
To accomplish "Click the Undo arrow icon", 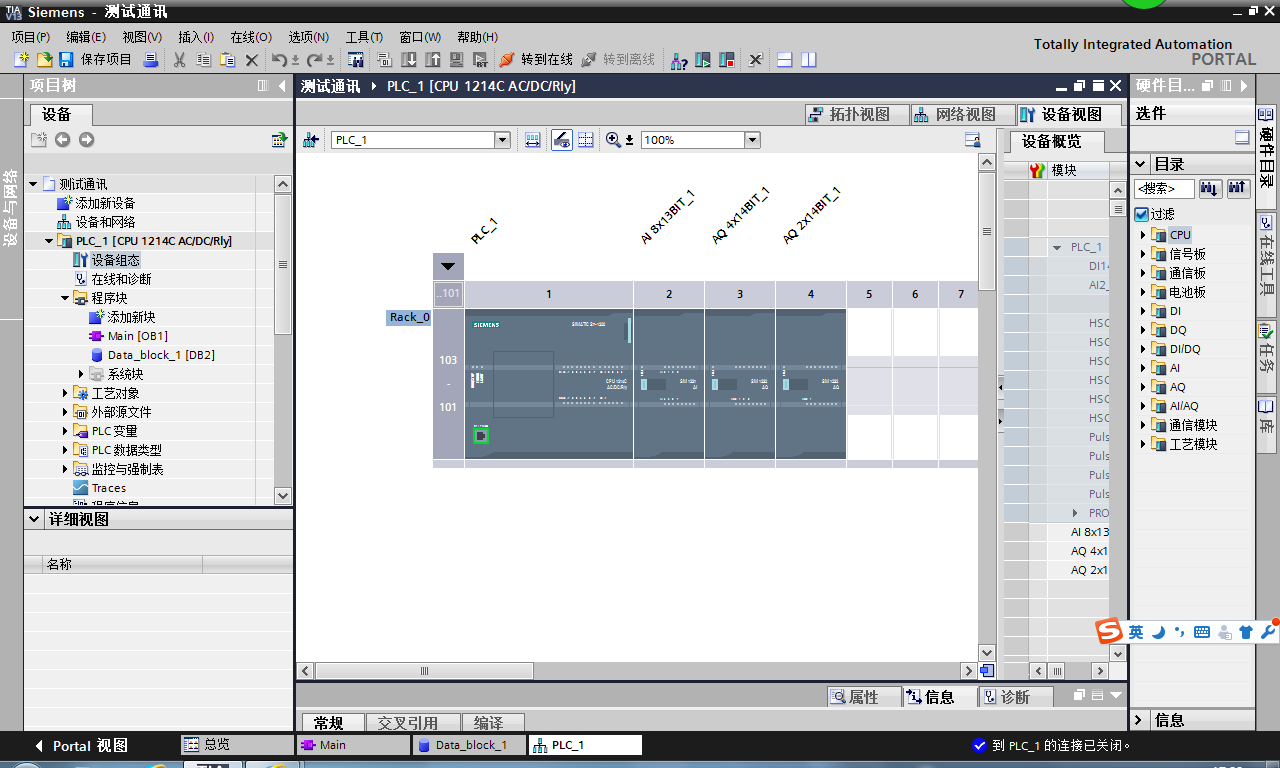I will click(x=280, y=60).
